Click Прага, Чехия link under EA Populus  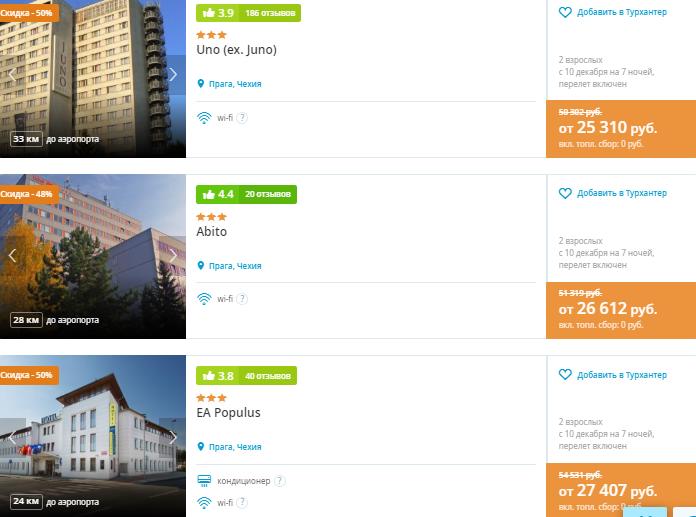tap(235, 447)
